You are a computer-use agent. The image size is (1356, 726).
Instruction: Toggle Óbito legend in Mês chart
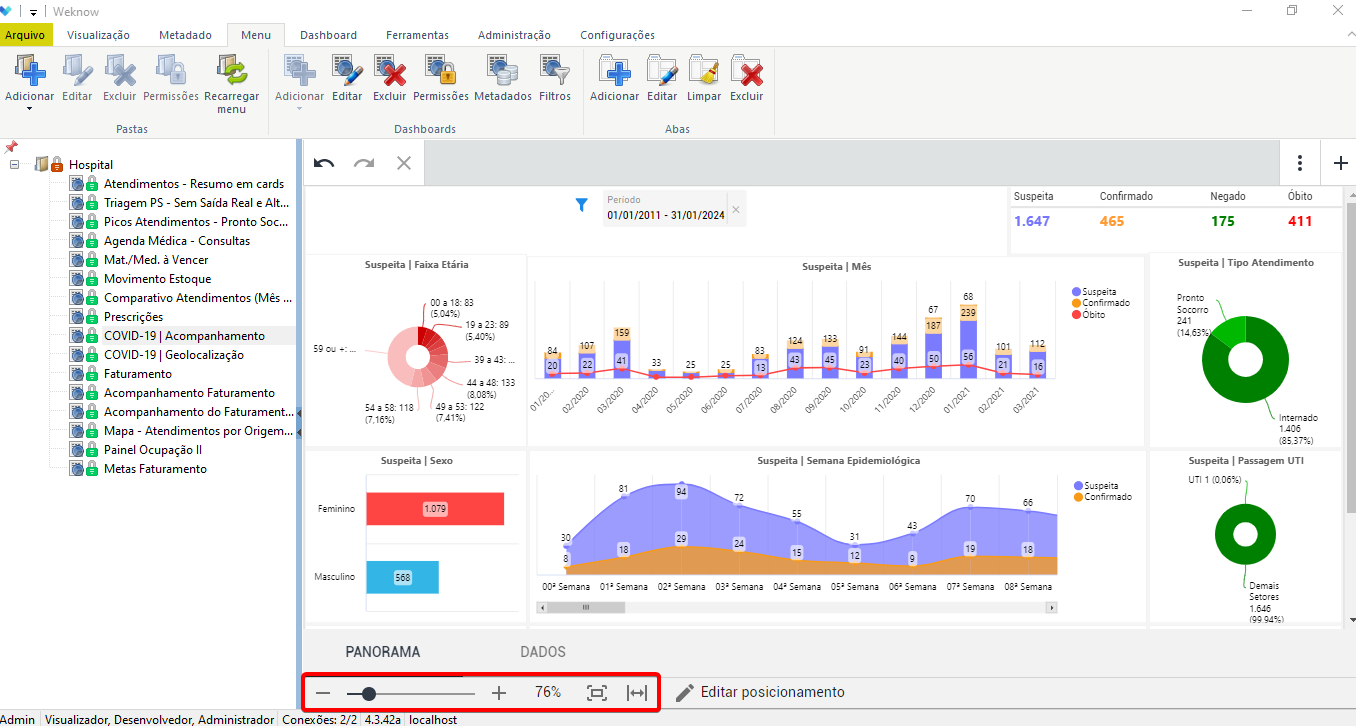[1092, 315]
